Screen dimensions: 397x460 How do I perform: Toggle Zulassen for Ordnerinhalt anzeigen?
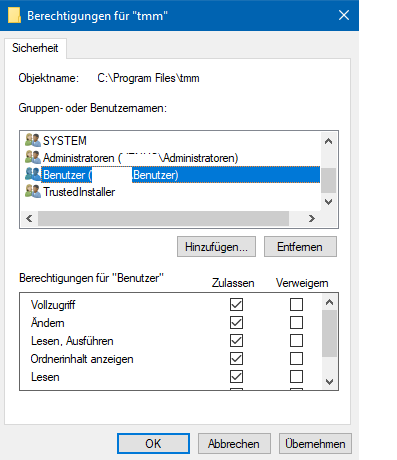(x=236, y=359)
